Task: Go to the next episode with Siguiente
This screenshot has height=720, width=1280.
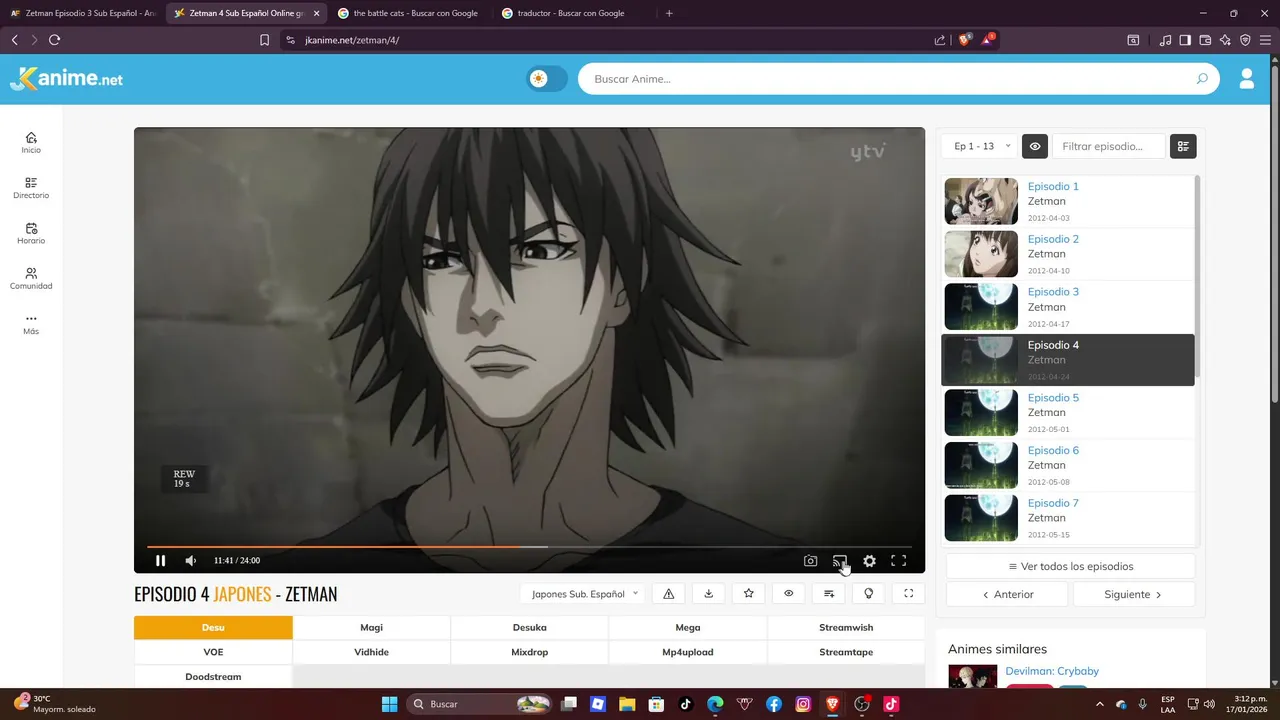Action: click(x=1134, y=594)
